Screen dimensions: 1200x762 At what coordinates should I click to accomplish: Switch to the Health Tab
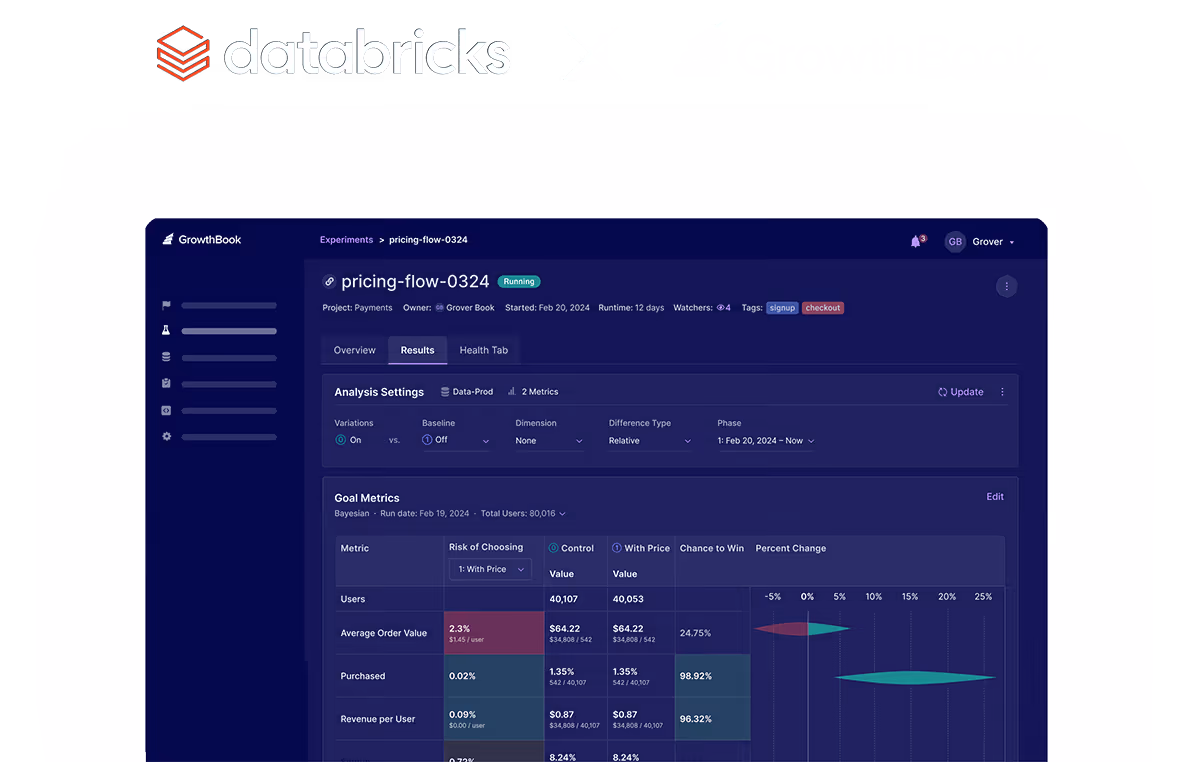point(484,350)
